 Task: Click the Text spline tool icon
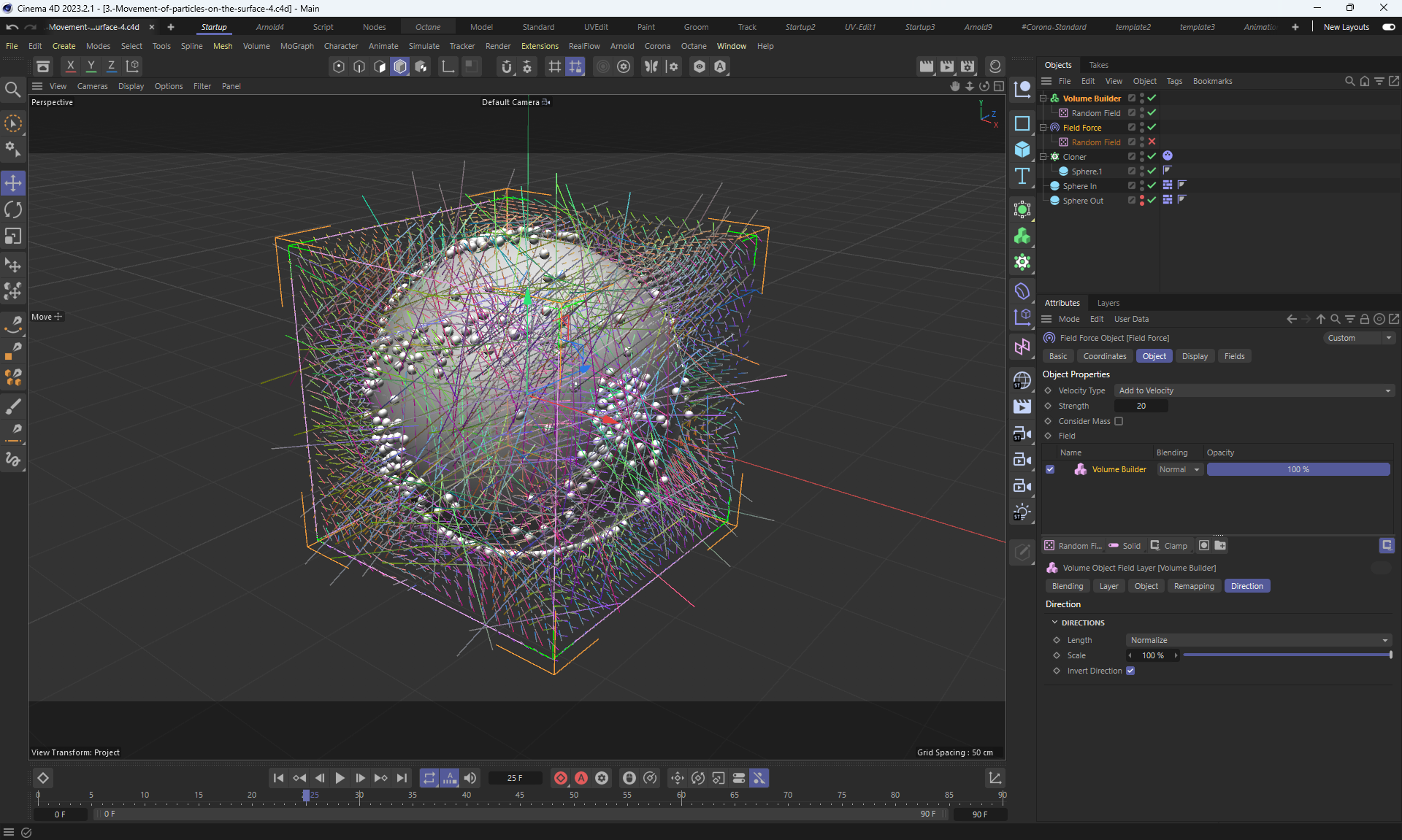(x=1022, y=176)
